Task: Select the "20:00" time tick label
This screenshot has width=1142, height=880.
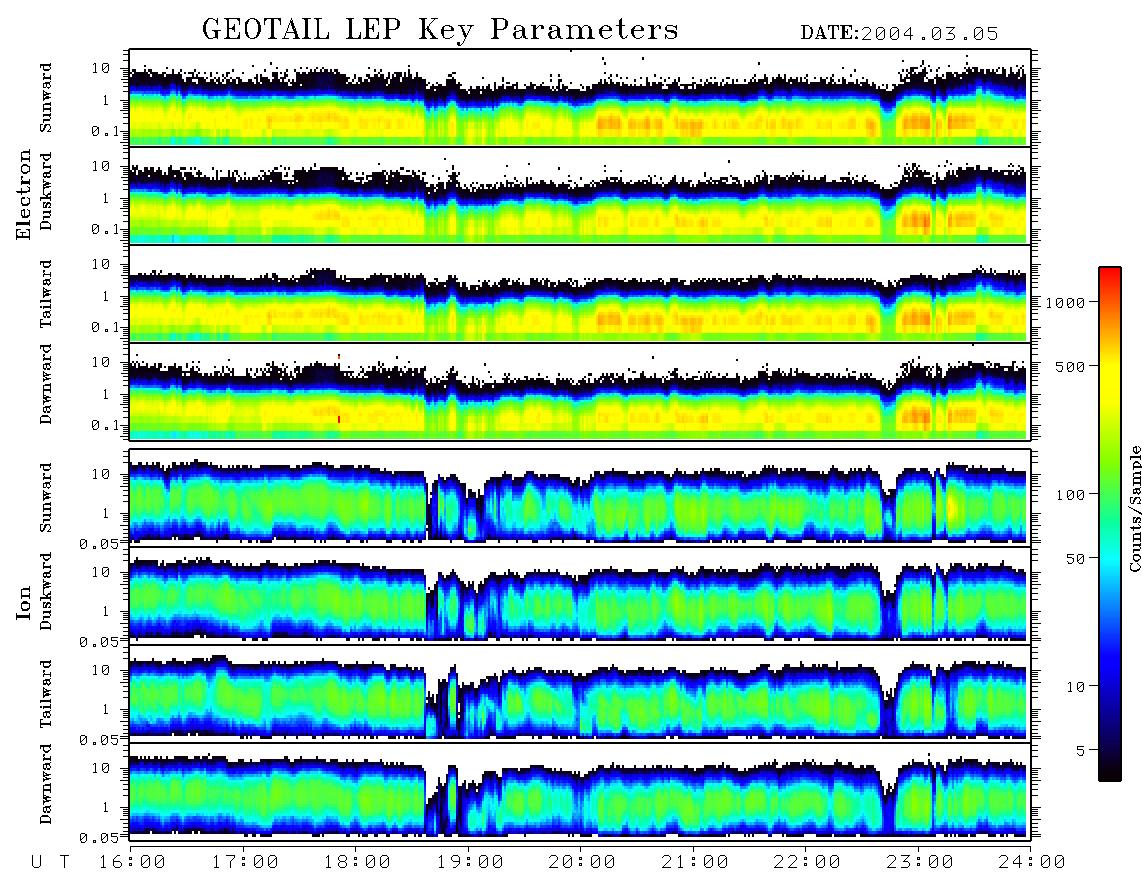Action: (583, 862)
